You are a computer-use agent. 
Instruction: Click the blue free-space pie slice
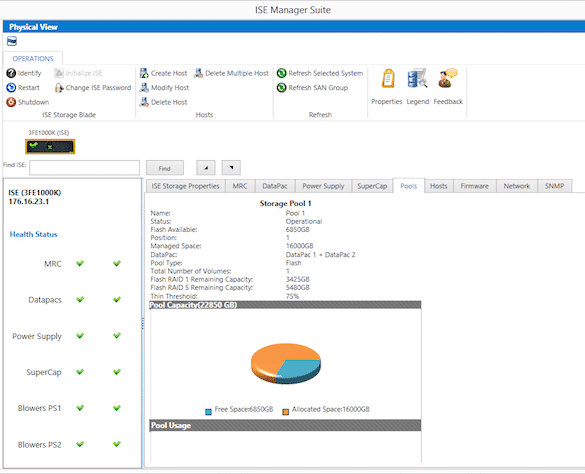[300, 369]
